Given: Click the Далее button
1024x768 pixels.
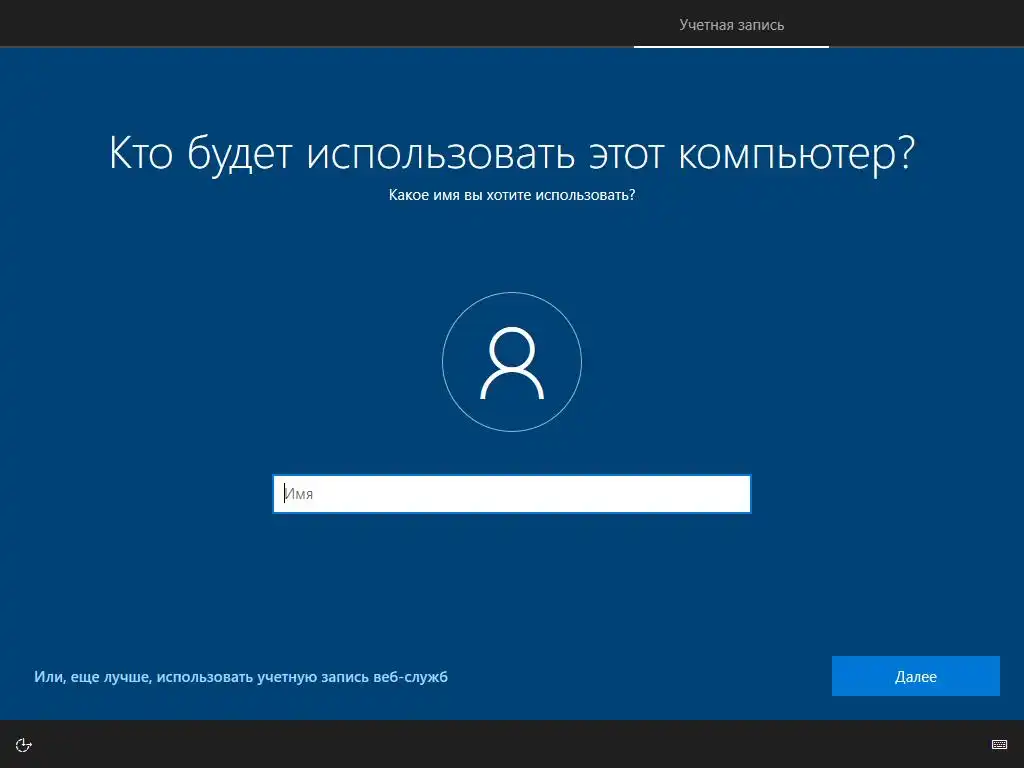Looking at the screenshot, I should (916, 677).
